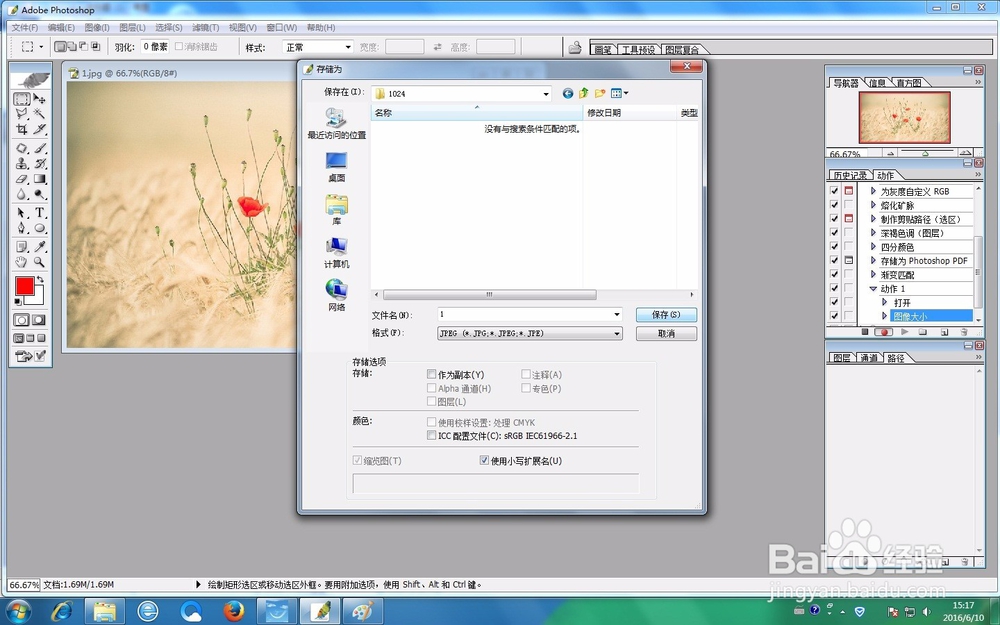
Task: Swap foreground and background colors
Action: pyautogui.click(x=41, y=279)
